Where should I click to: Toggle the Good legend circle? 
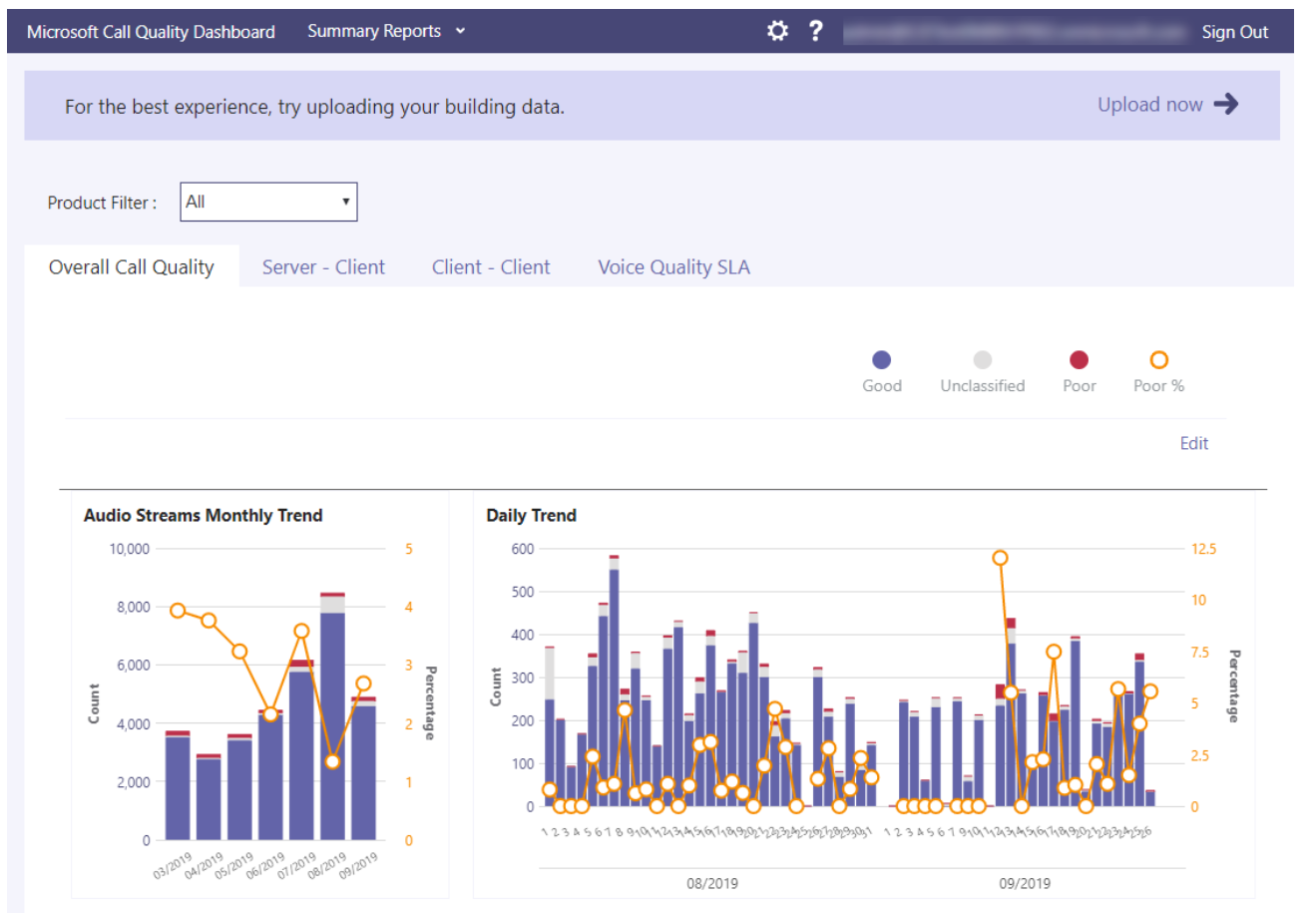881,360
